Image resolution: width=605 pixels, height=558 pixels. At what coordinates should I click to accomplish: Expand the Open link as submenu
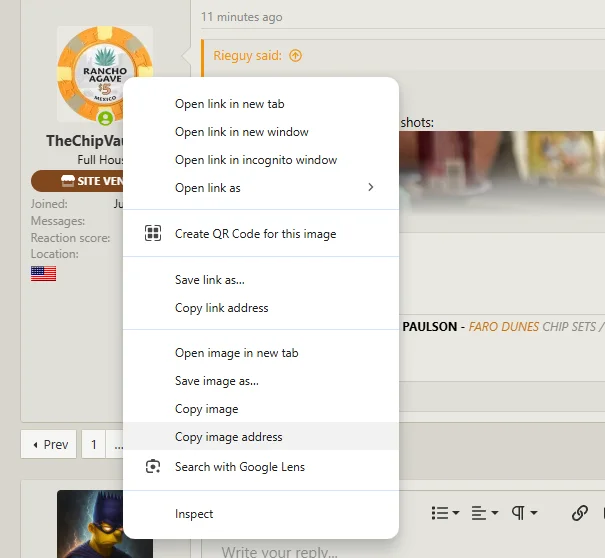tap(261, 188)
